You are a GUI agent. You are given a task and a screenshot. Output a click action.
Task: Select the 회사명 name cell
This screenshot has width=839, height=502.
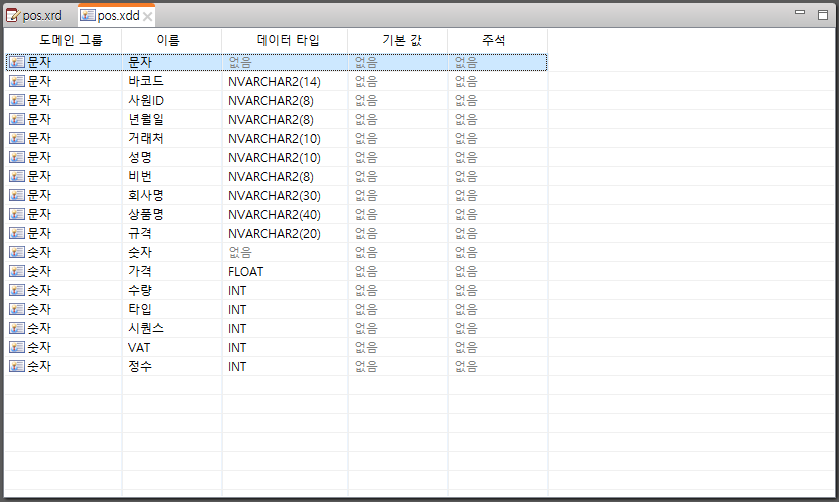point(172,195)
